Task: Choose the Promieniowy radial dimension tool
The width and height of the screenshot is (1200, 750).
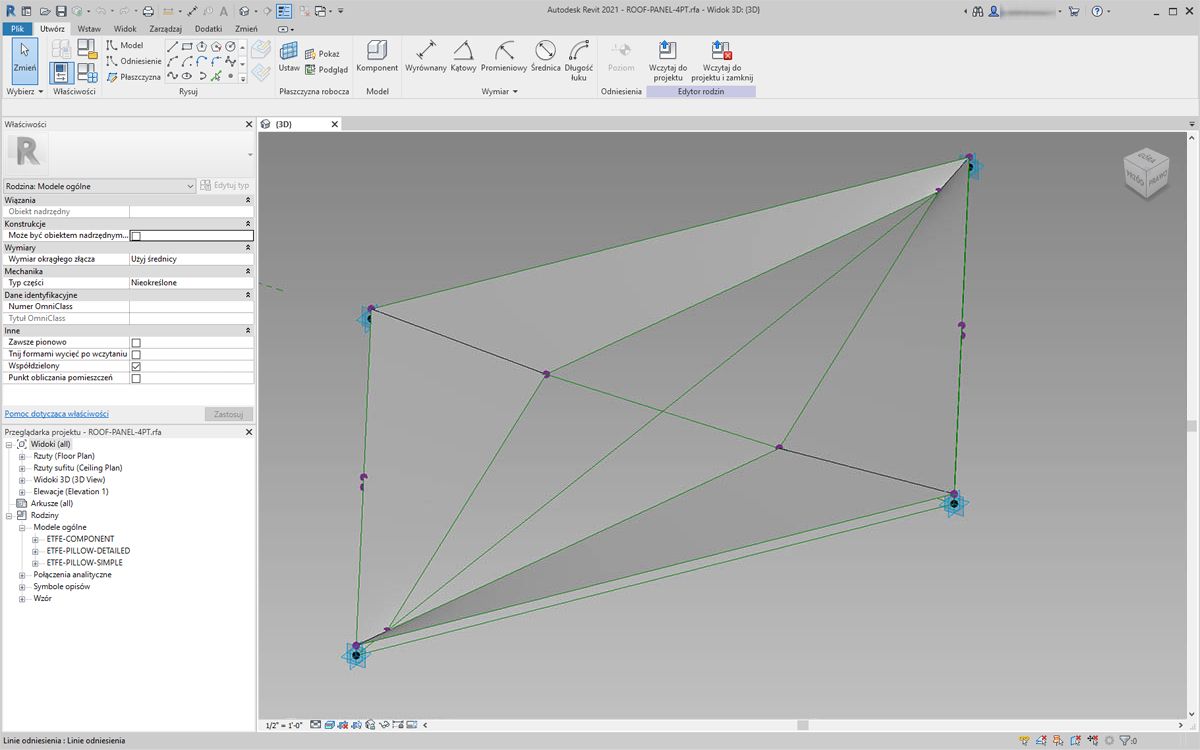Action: tap(504, 57)
